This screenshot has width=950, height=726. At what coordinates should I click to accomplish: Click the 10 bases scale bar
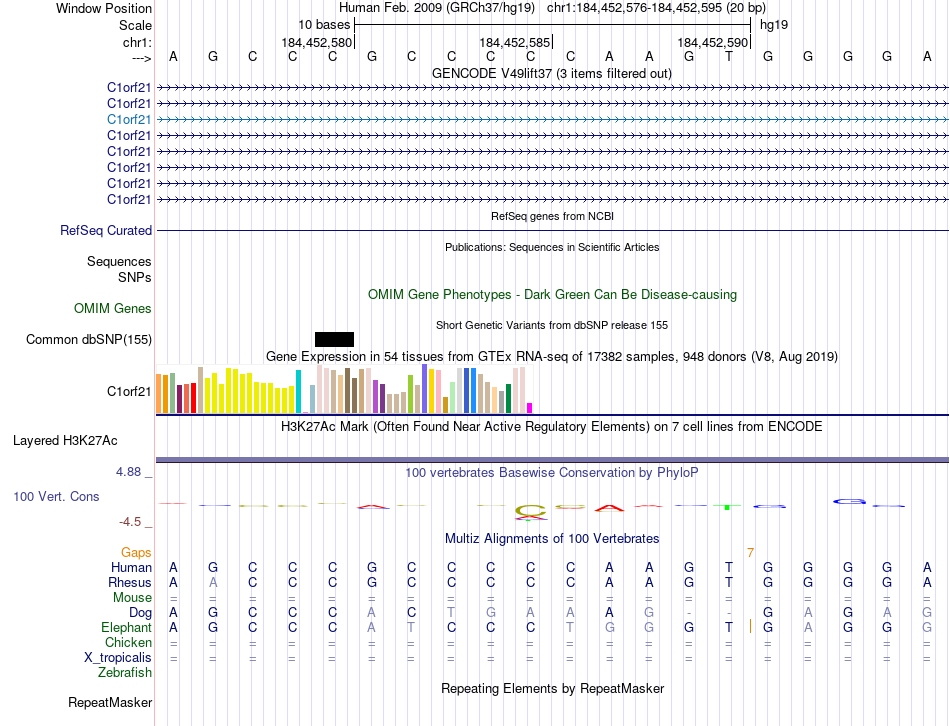[x=553, y=25]
